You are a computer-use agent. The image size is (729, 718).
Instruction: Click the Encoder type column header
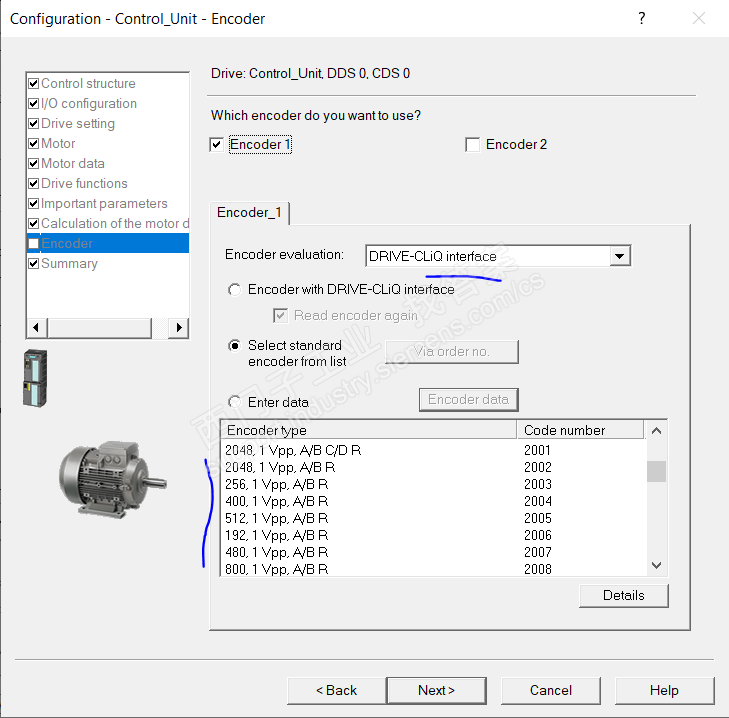[x=369, y=430]
